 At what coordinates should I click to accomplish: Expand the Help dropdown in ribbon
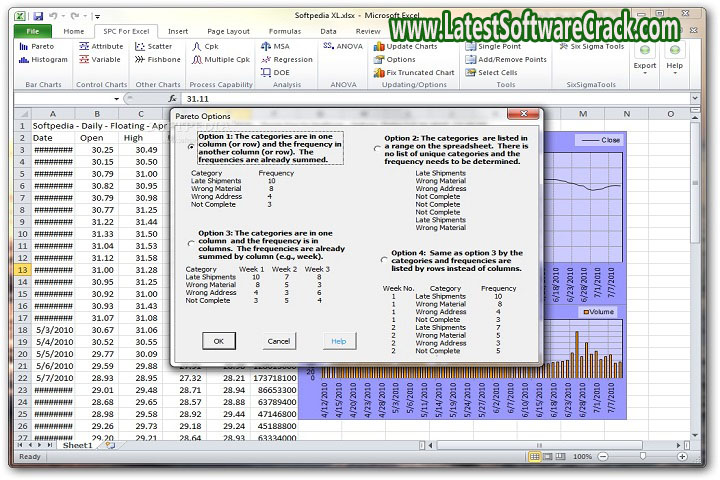675,57
